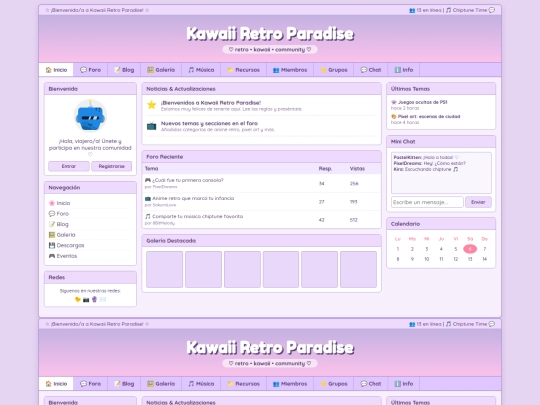The width and height of the screenshot is (540, 405).
Task: Select day 10 in Calendario
Action: (x=427, y=259)
